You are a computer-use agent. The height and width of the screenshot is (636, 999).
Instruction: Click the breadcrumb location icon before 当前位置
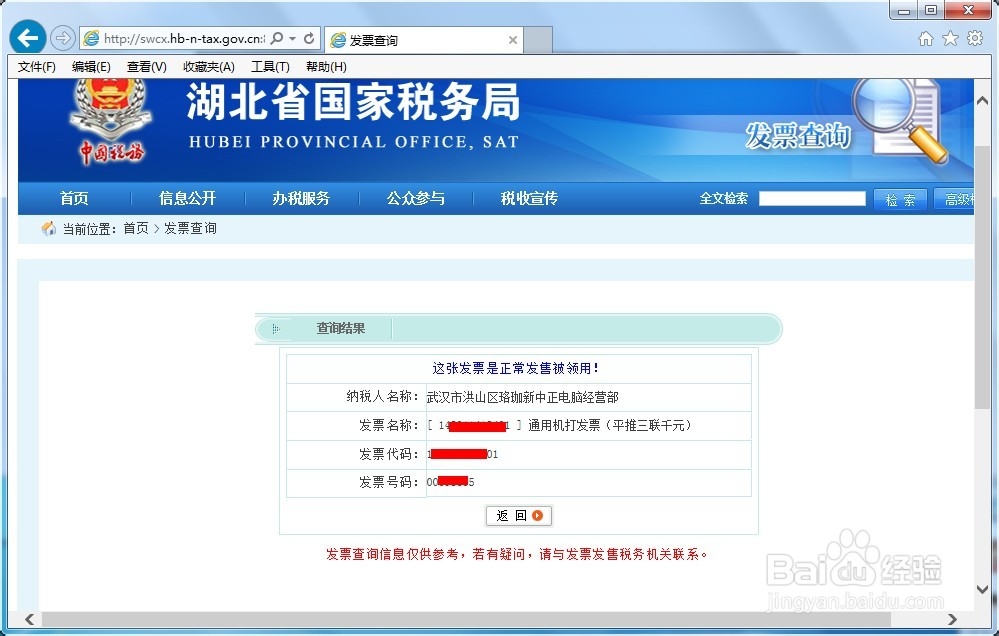(47, 228)
